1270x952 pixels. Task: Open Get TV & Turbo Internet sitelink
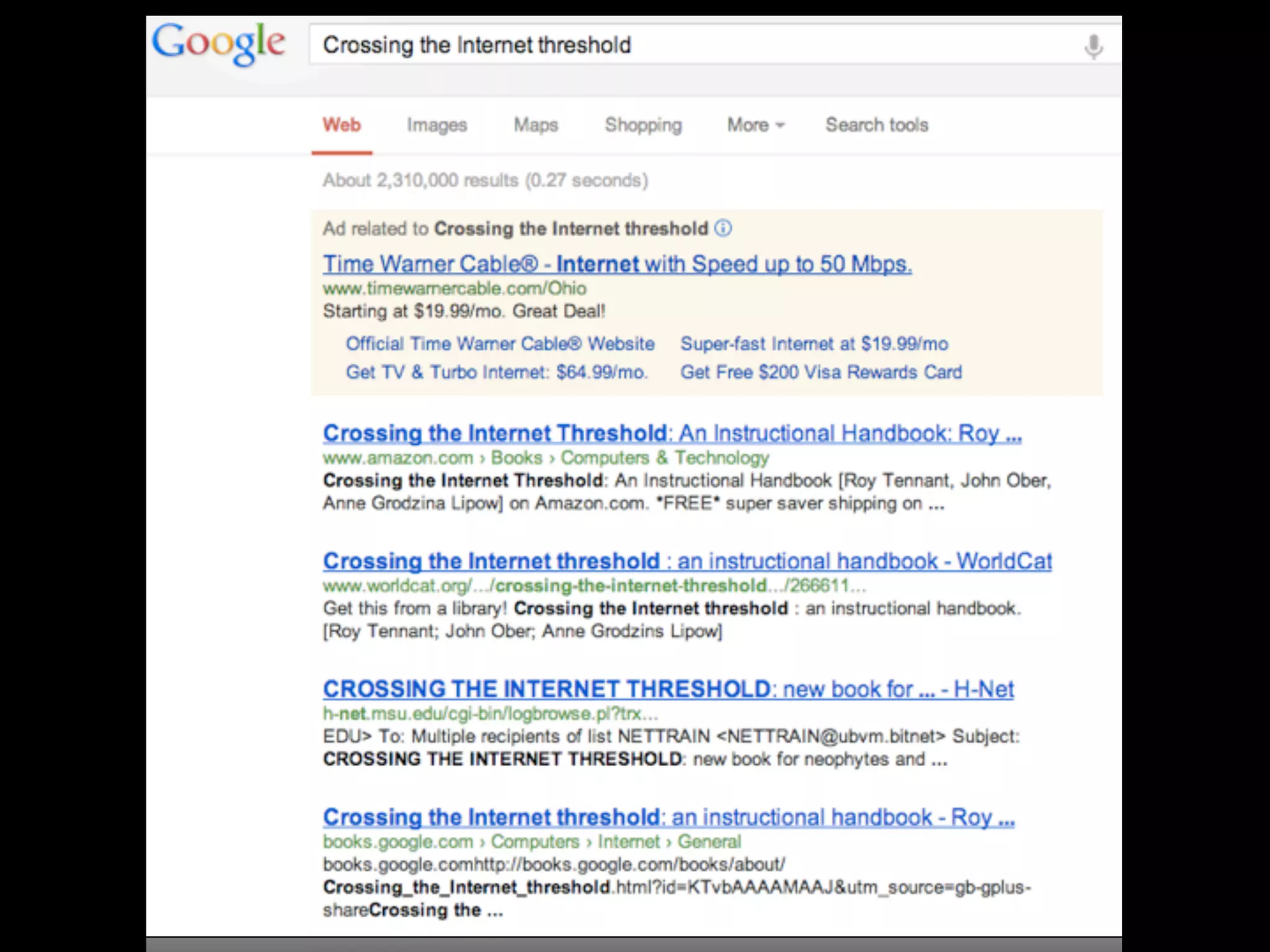tap(496, 372)
